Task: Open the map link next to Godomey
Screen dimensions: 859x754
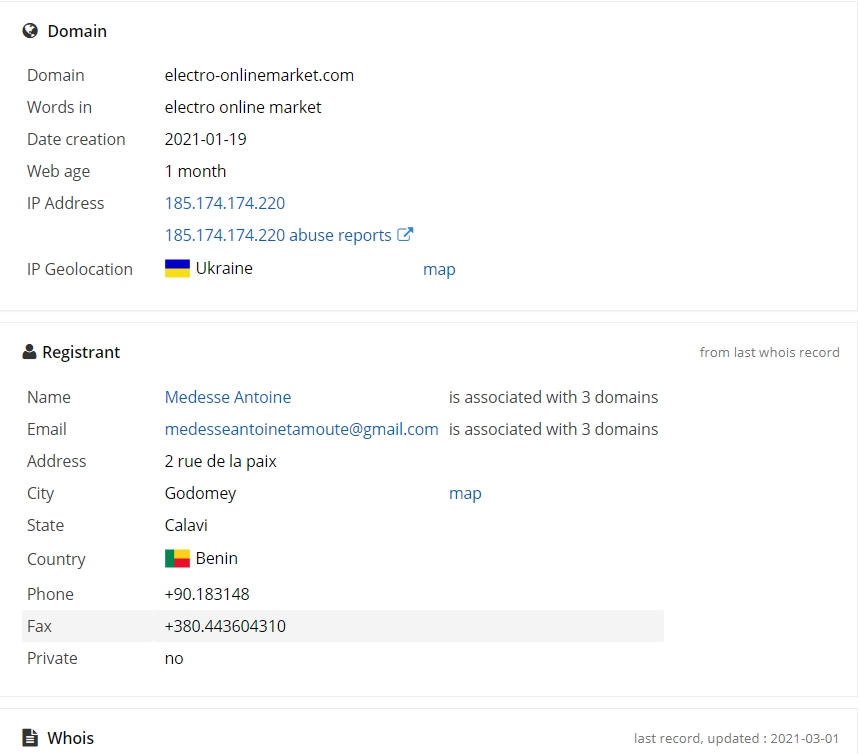Action: [x=465, y=493]
